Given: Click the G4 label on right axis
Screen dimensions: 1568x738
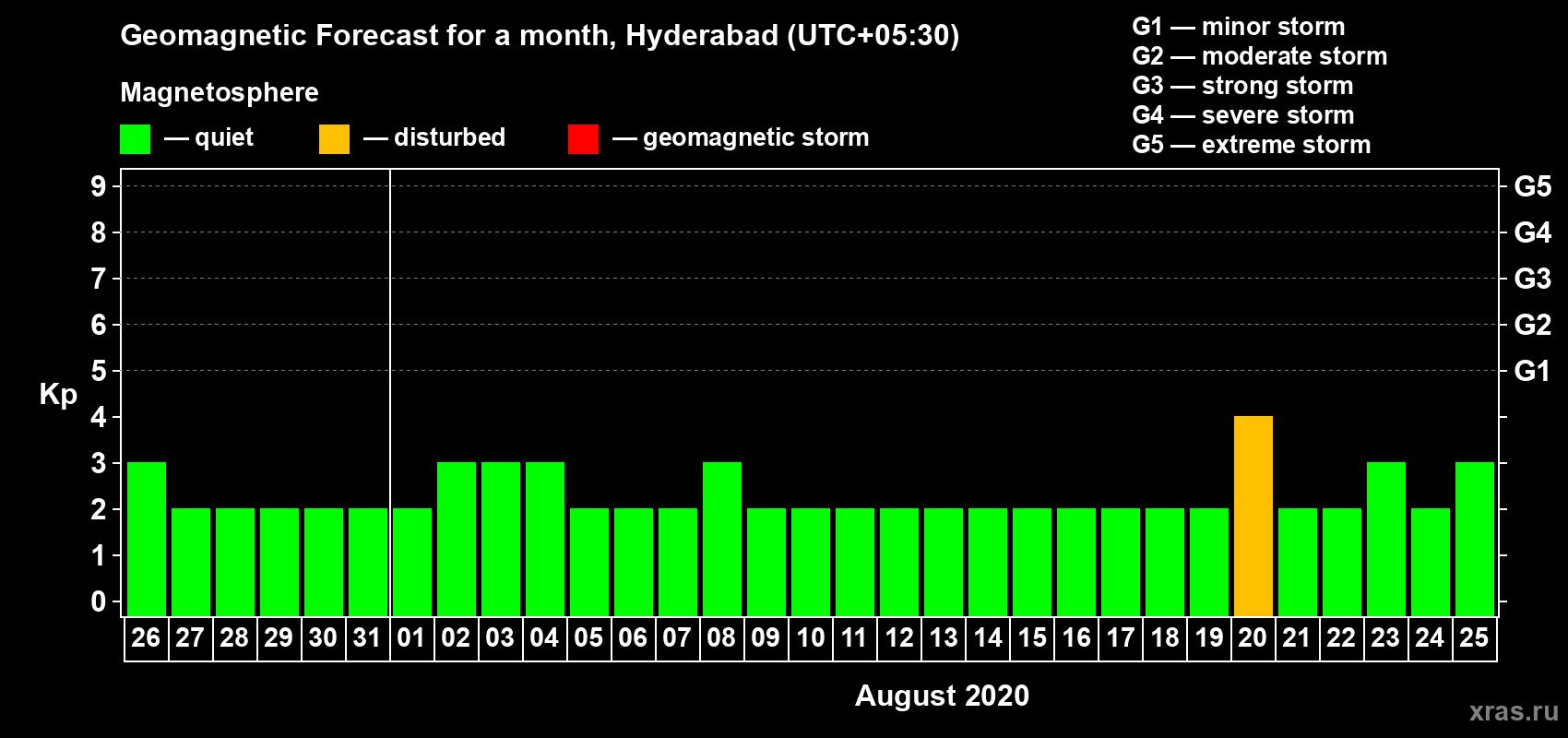Looking at the screenshot, I should pyautogui.click(x=1533, y=232).
